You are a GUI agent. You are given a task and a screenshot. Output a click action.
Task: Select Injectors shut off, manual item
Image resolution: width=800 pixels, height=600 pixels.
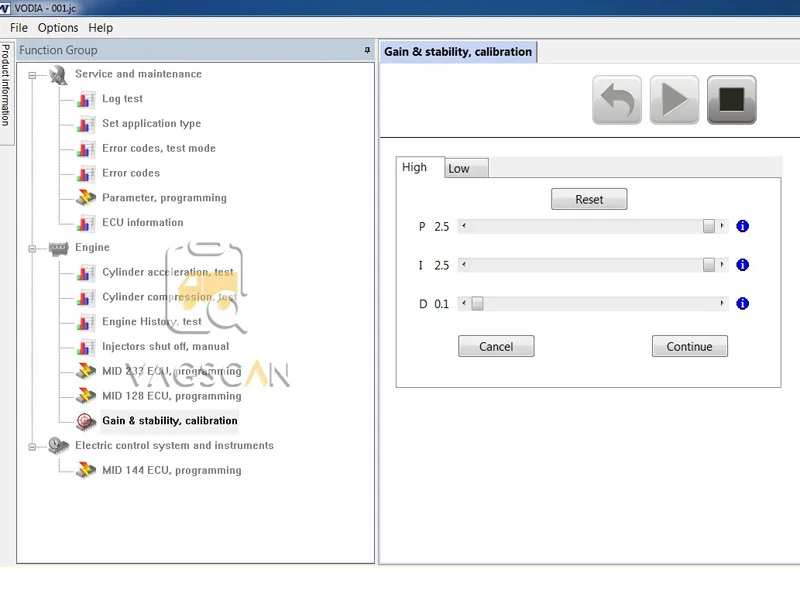(x=165, y=346)
